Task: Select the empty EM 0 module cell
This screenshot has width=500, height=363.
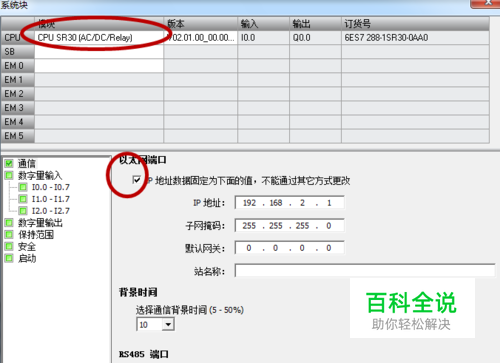Action: tap(99, 66)
